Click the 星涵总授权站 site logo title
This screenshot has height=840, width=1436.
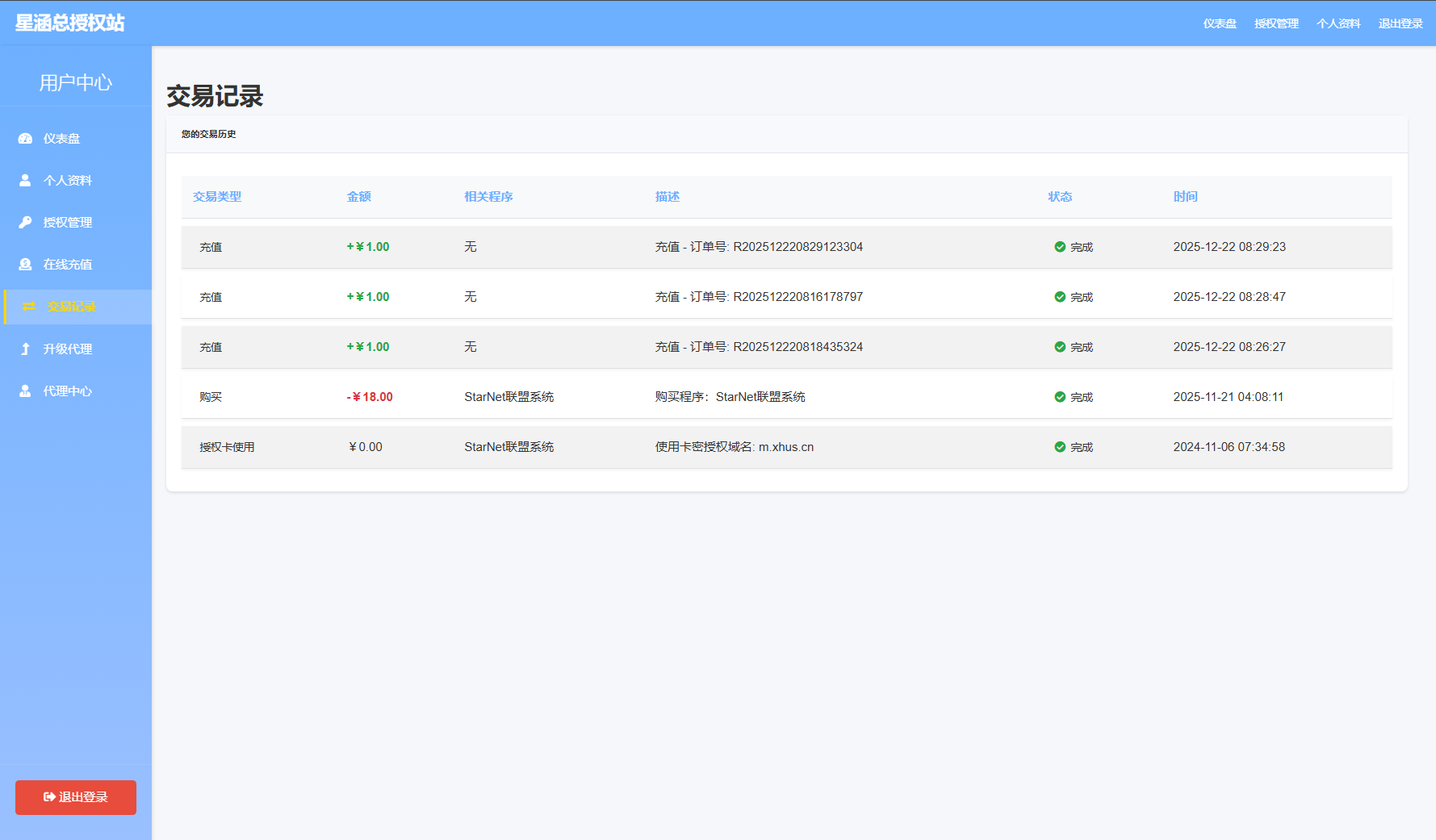pyautogui.click(x=70, y=23)
